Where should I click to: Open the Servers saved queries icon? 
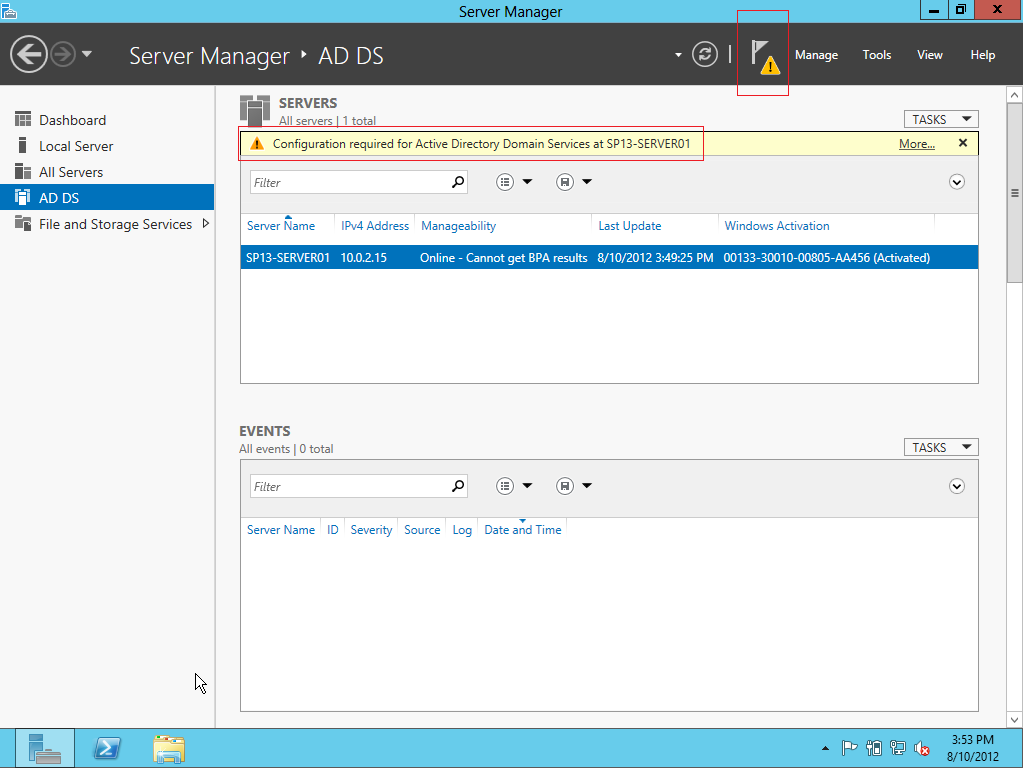(x=565, y=182)
